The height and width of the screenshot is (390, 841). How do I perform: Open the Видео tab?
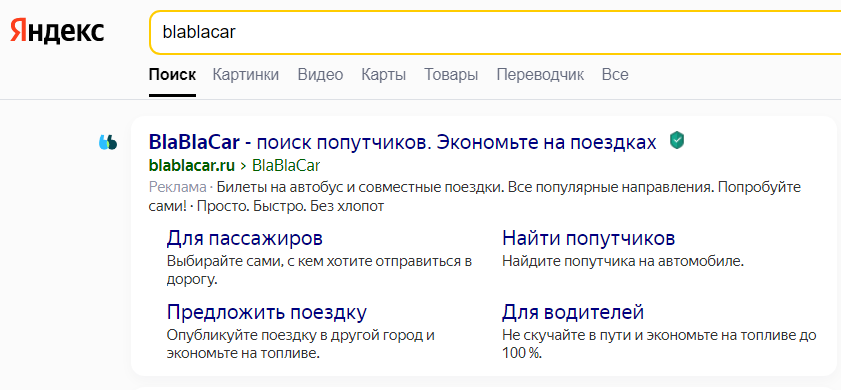point(320,74)
